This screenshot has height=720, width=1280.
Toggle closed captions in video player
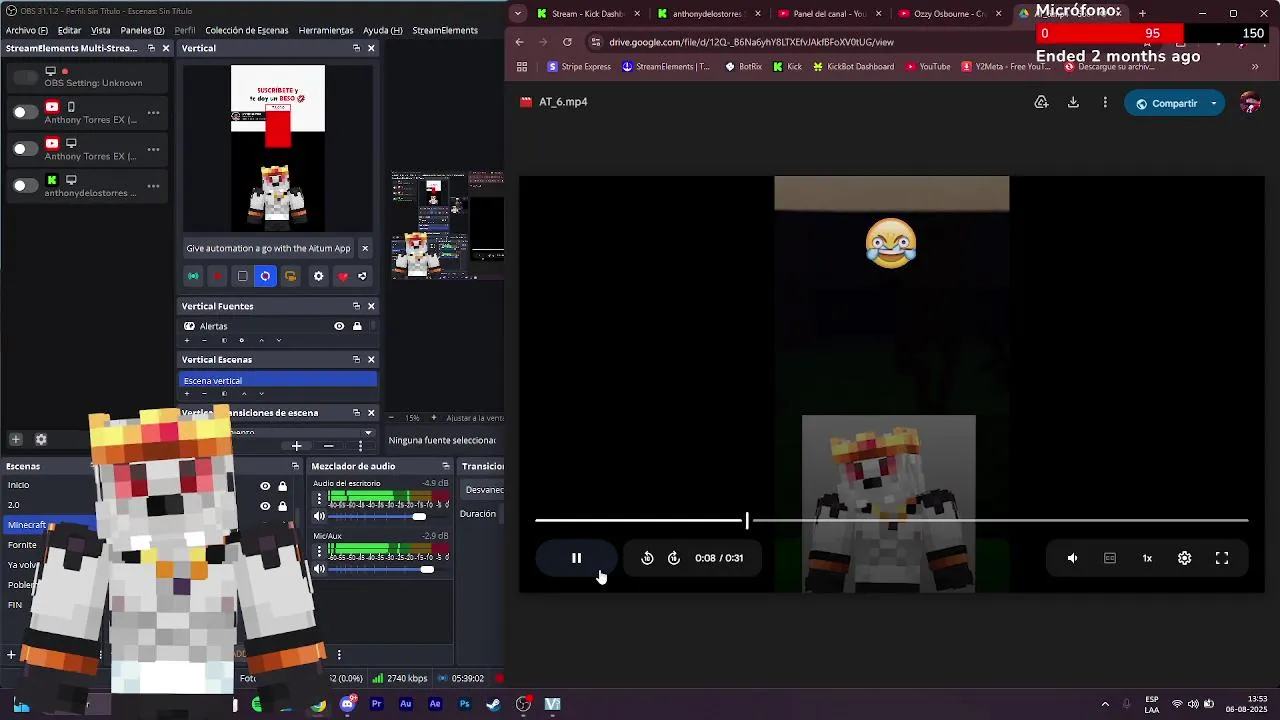[x=1110, y=558]
